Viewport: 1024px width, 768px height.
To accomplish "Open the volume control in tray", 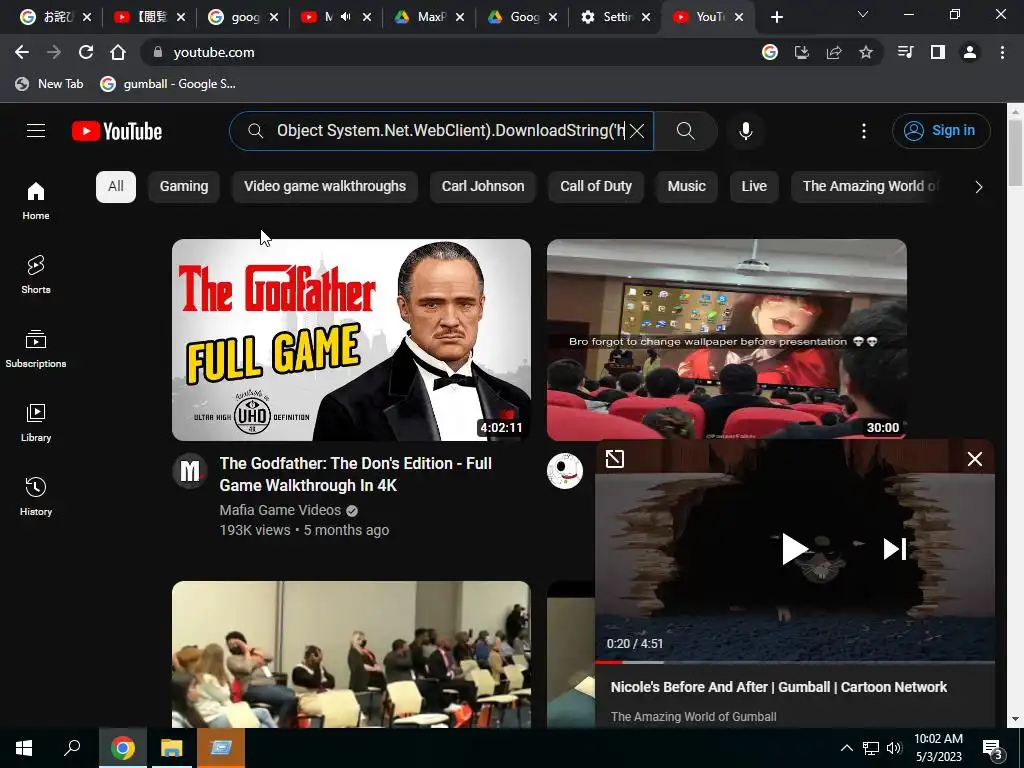I will point(894,748).
